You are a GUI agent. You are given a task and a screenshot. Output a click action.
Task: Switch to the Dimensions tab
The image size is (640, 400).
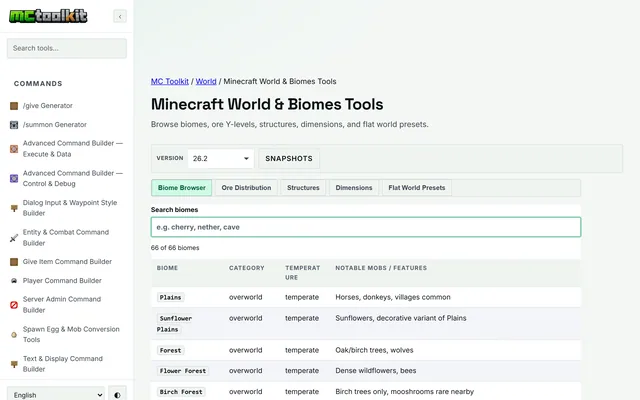click(354, 188)
